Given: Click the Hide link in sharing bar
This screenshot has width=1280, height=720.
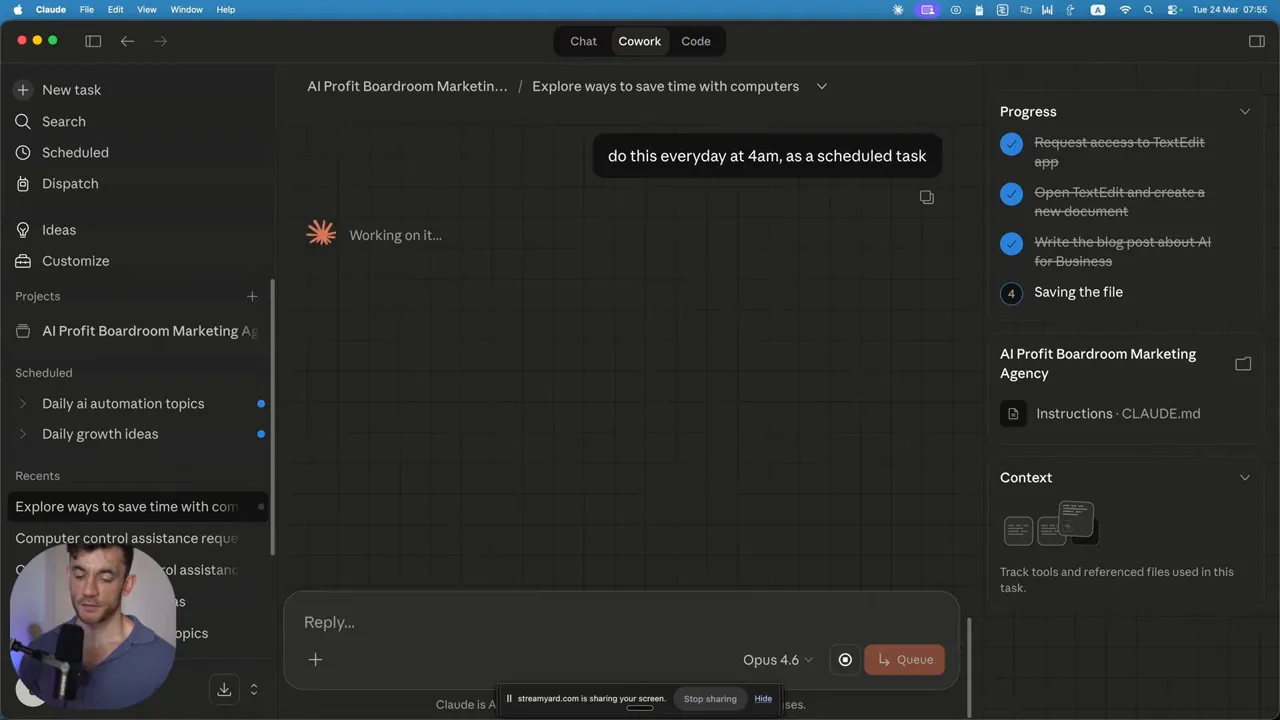Looking at the screenshot, I should click(x=763, y=699).
